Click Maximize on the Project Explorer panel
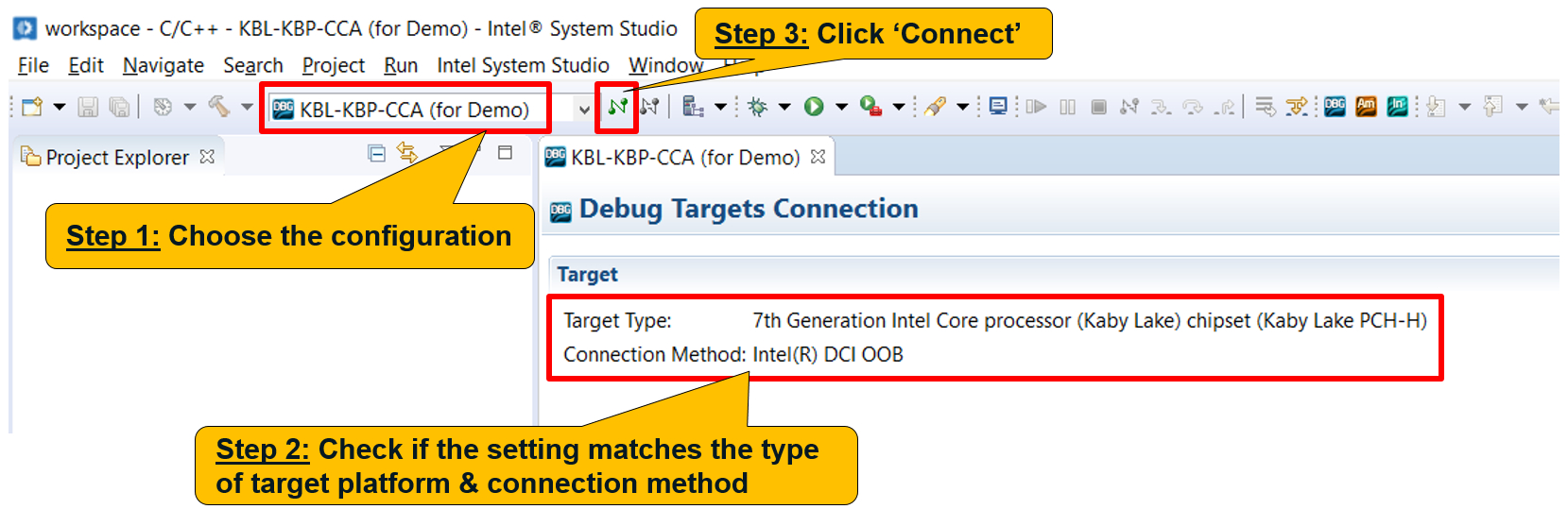 click(x=505, y=153)
